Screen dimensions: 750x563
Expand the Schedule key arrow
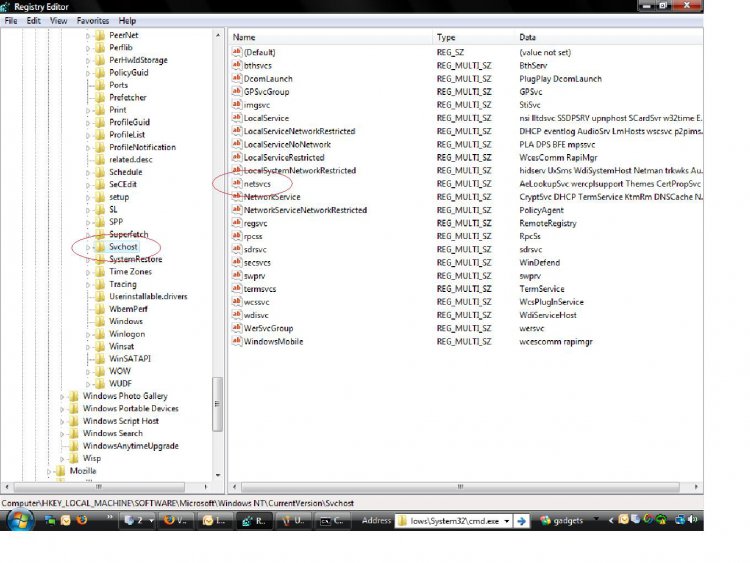pos(88,173)
